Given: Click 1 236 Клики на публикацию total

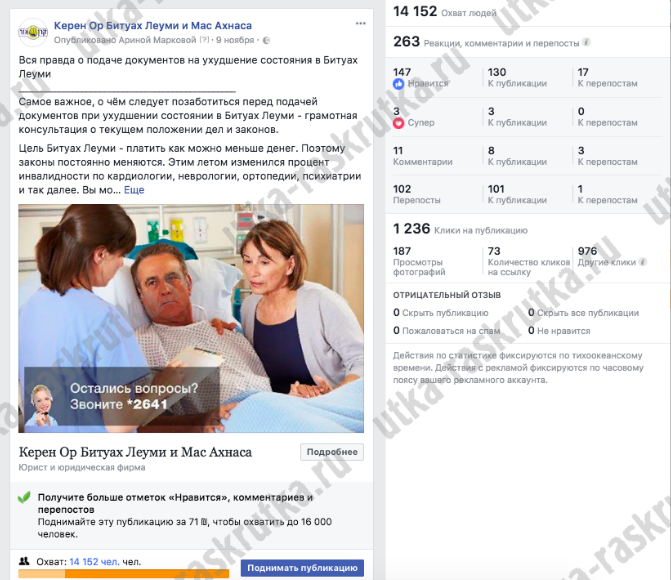Looking at the screenshot, I should 460,229.
